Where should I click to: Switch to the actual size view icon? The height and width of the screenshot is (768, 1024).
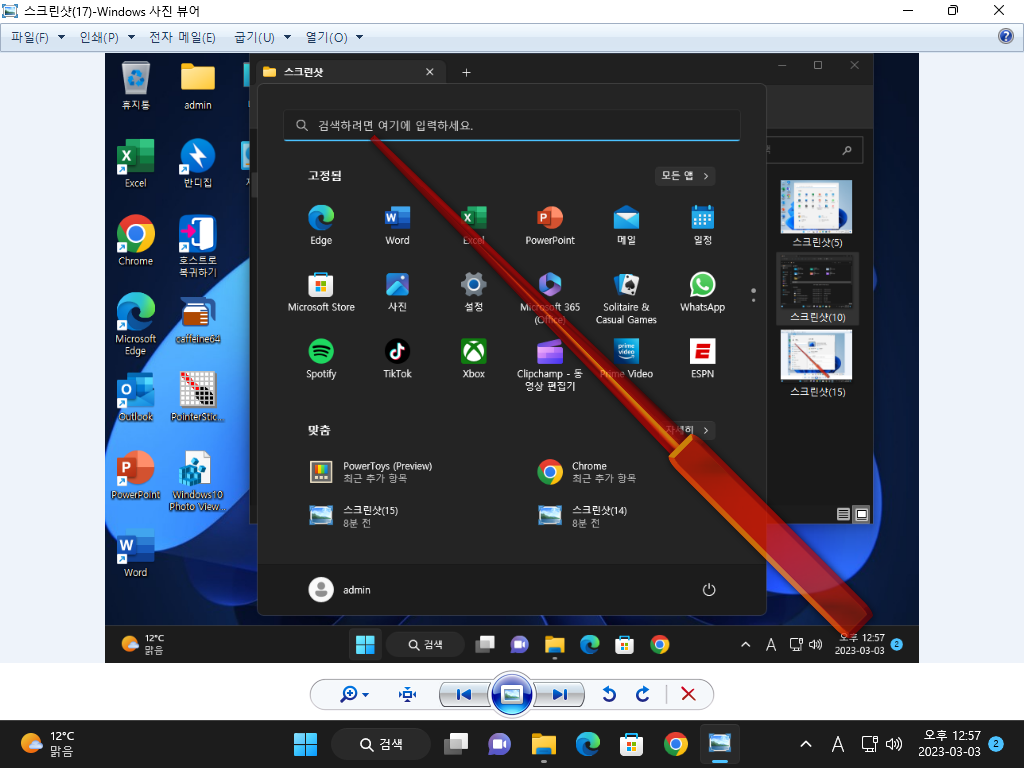pyautogui.click(x=408, y=694)
